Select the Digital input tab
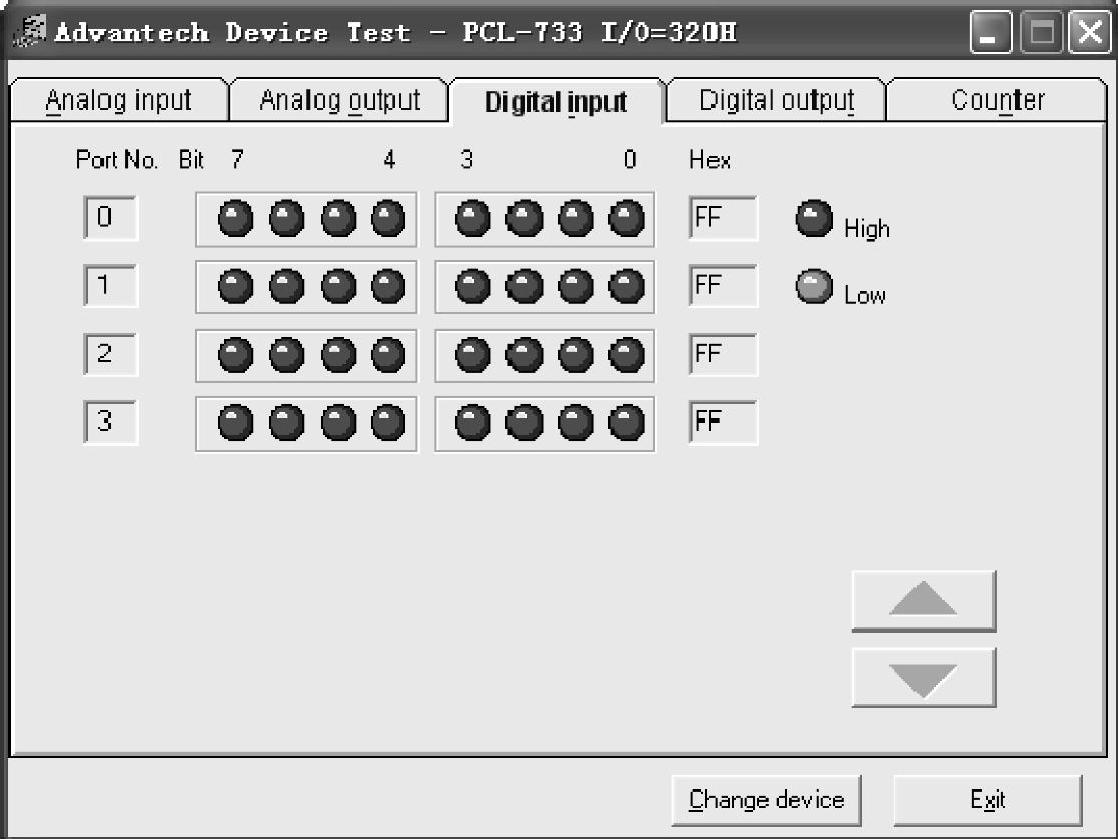The width and height of the screenshot is (1118, 839). click(556, 102)
